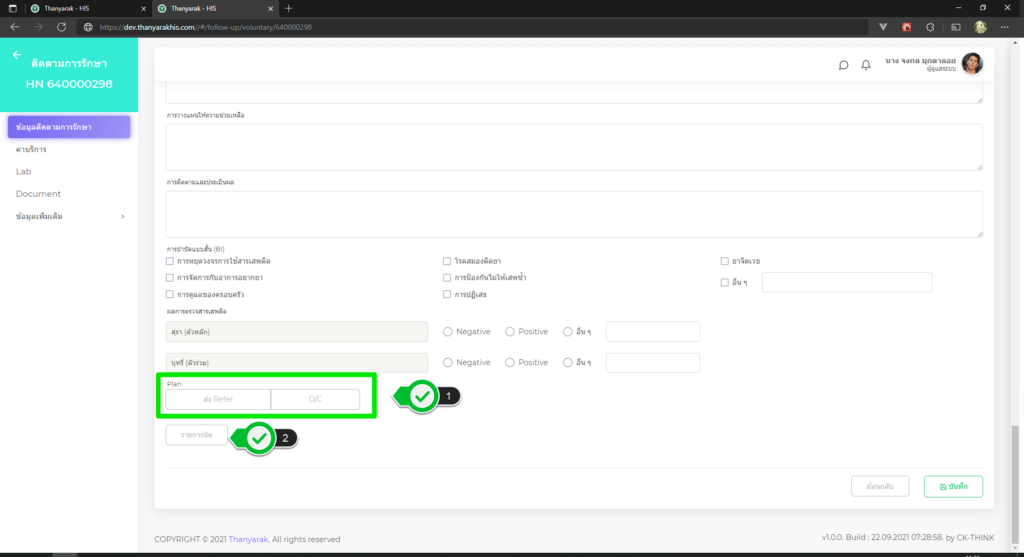This screenshot has height=557, width=1024.
Task: Open the browser's three-dot settings menu
Action: (x=1010, y=27)
